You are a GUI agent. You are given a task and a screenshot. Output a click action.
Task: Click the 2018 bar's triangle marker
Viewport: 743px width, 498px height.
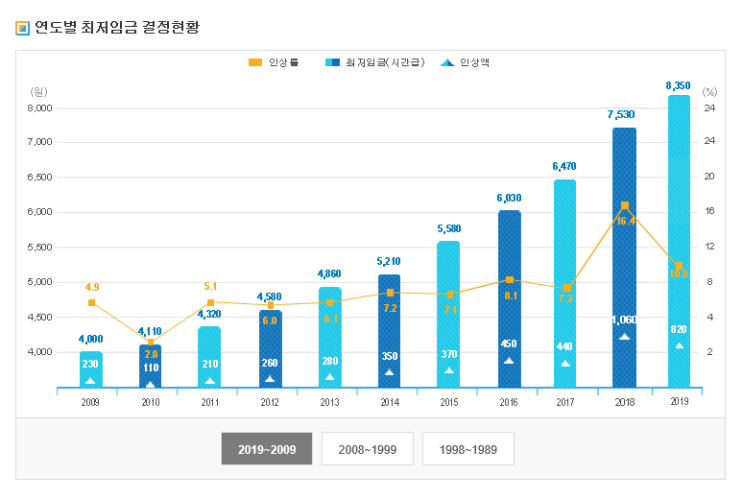point(625,336)
